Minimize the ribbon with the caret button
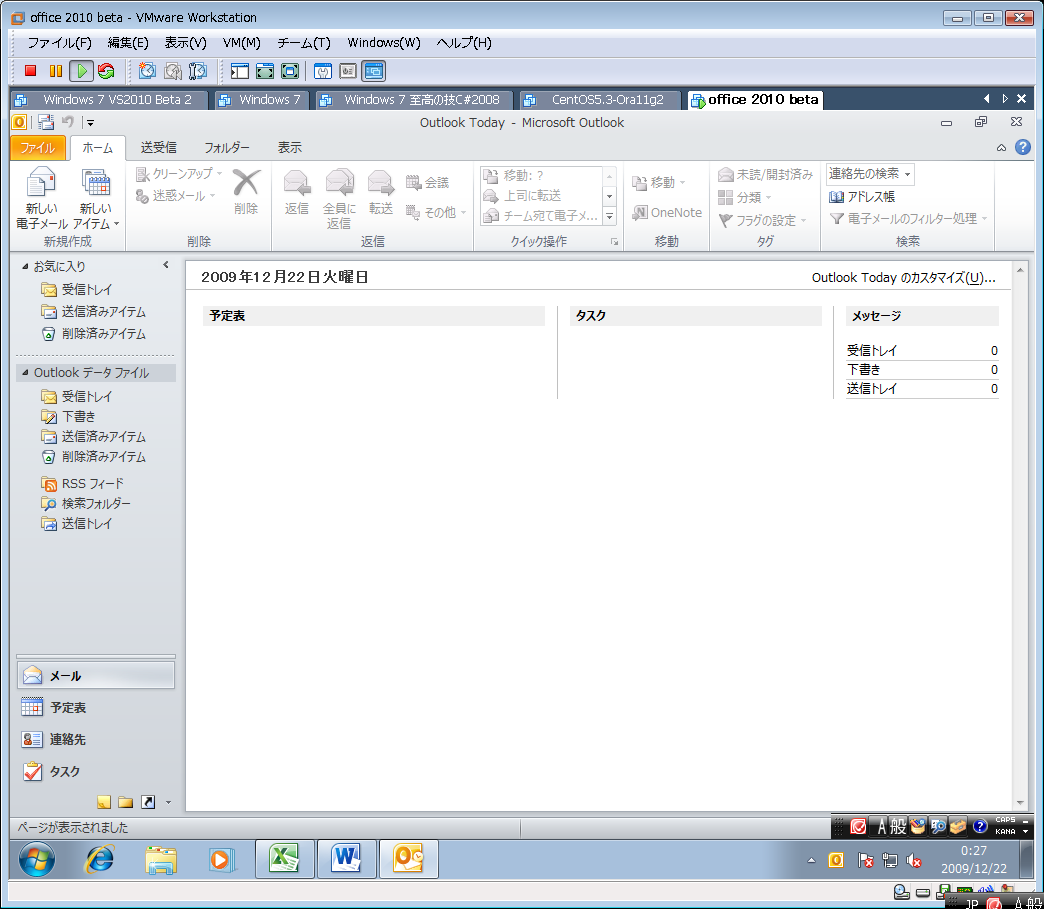This screenshot has width=1044, height=909. coord(1001,148)
